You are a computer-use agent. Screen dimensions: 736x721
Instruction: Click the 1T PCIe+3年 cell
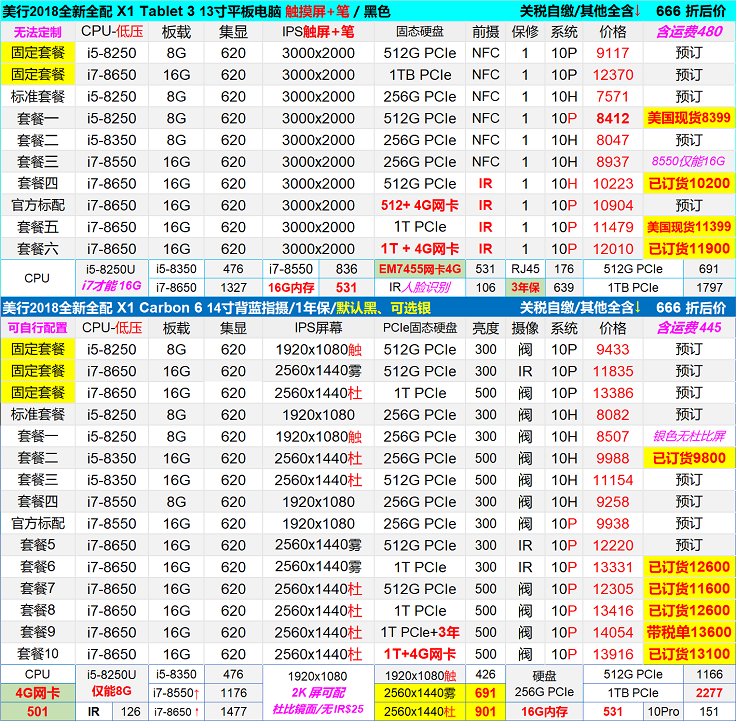click(420, 632)
